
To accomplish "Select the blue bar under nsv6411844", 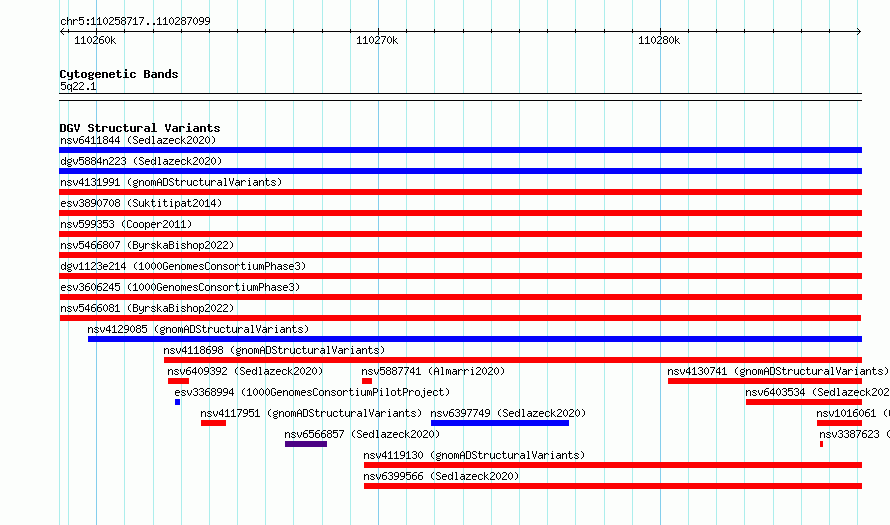I will click(x=460, y=150).
